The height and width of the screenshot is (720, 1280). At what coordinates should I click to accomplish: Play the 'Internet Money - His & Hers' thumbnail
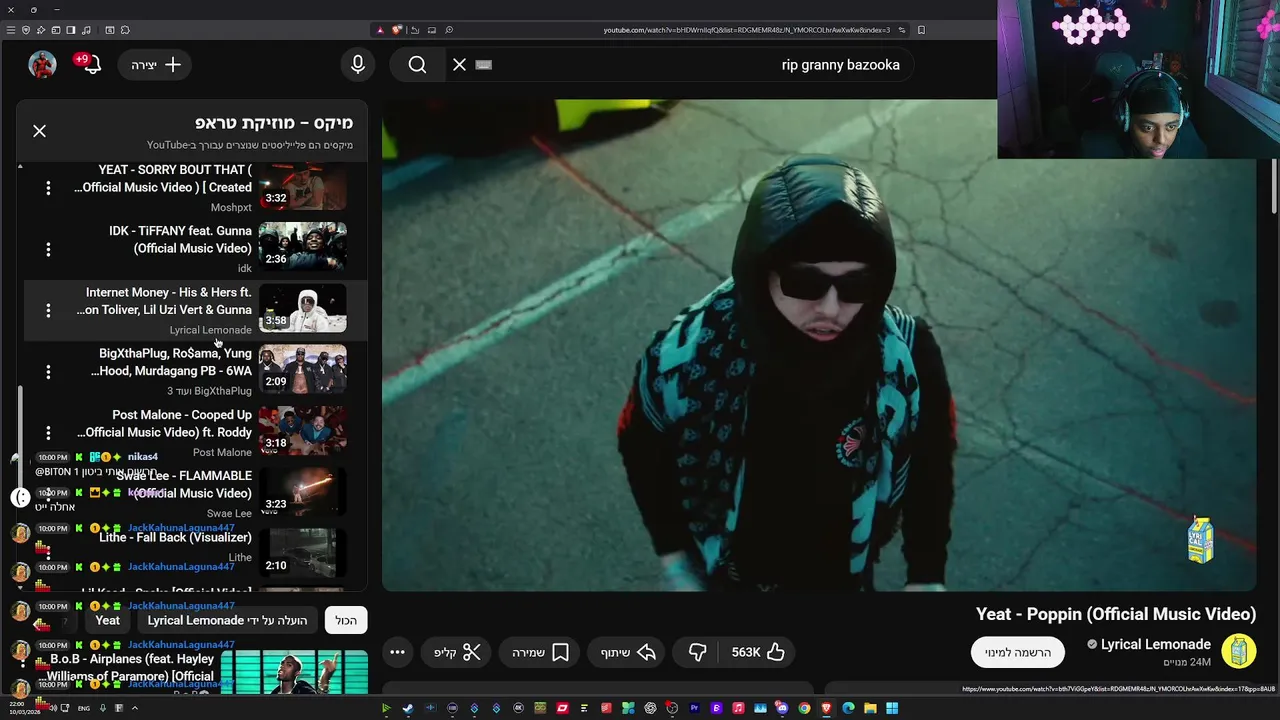click(x=303, y=309)
